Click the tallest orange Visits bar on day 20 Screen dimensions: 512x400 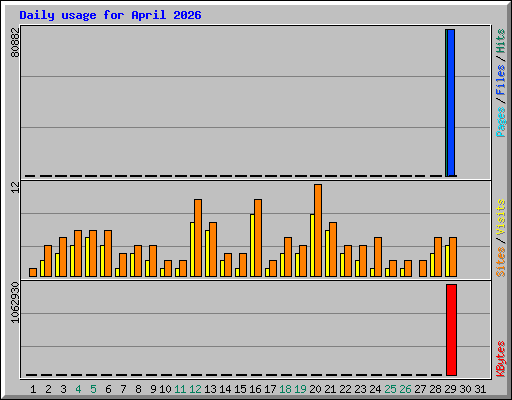(x=318, y=230)
